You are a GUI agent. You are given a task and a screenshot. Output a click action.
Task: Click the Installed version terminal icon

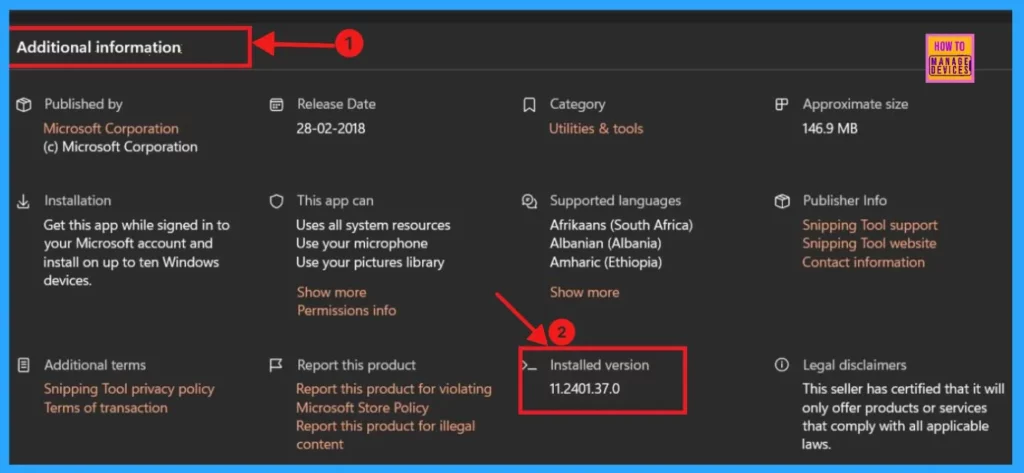tap(530, 365)
